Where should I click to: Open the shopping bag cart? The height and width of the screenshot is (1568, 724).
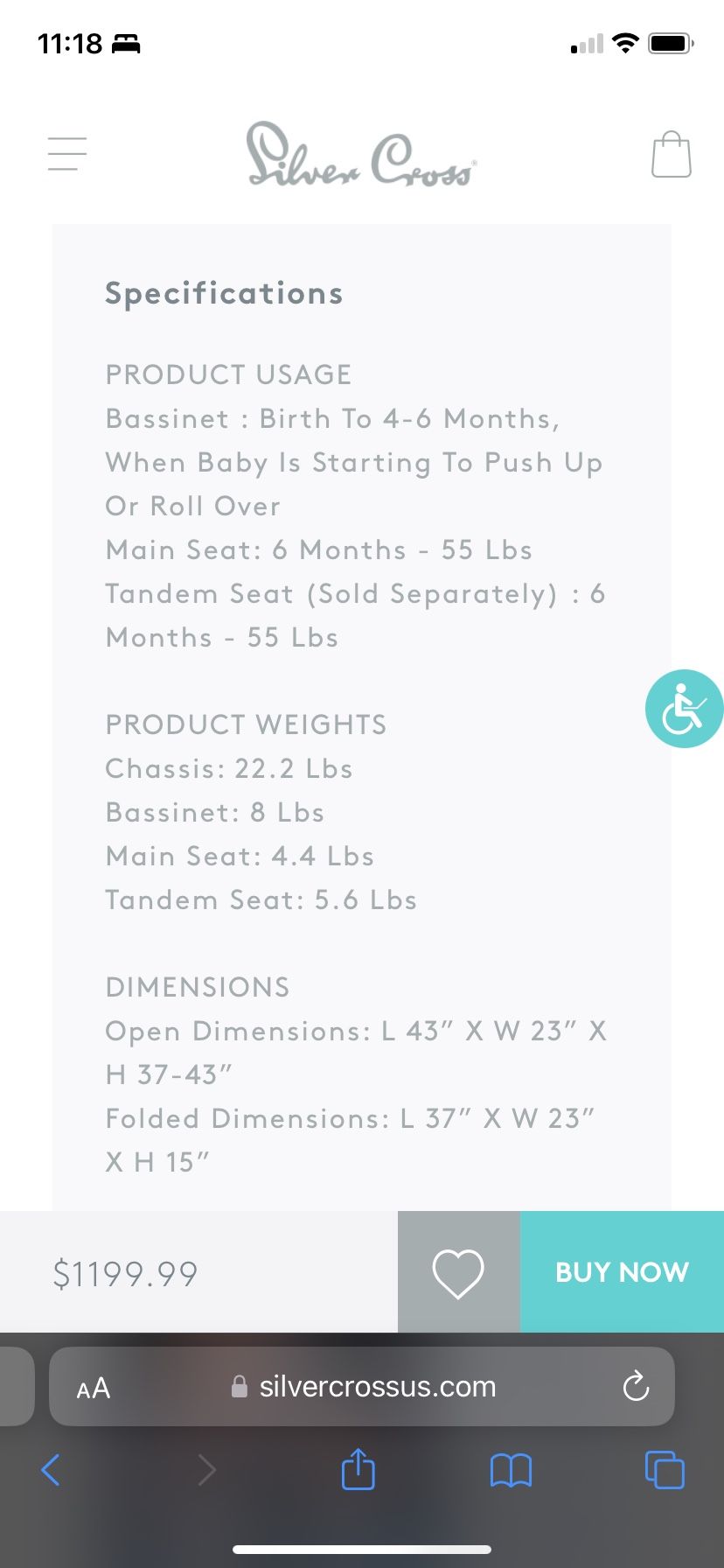672,155
